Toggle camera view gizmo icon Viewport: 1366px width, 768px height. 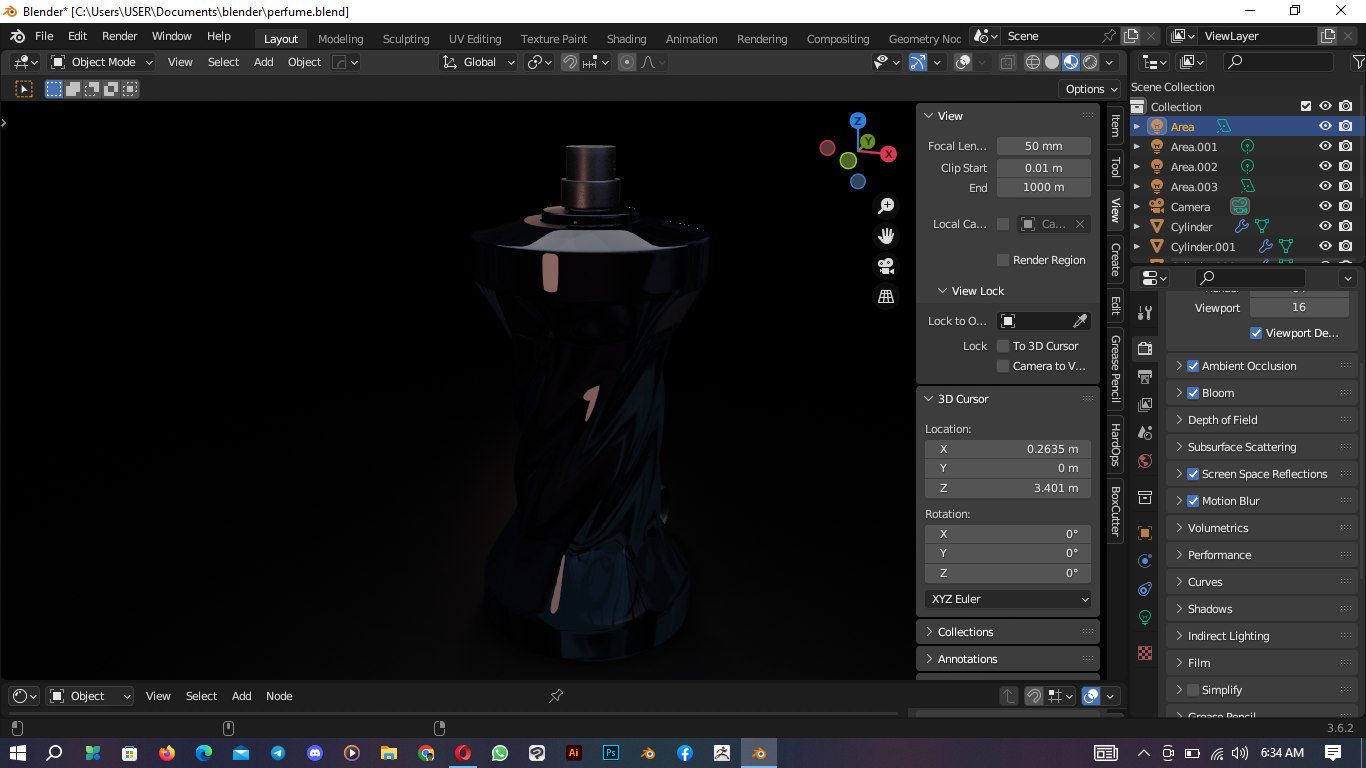point(886,266)
